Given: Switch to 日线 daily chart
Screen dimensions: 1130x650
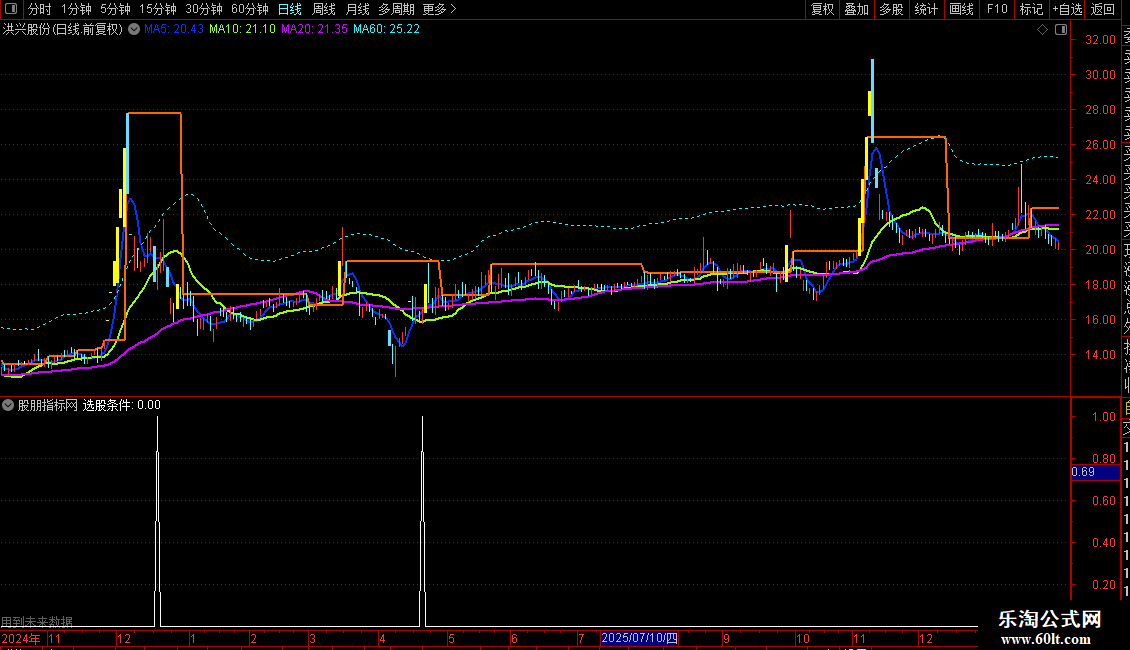Looking at the screenshot, I should click(x=290, y=9).
